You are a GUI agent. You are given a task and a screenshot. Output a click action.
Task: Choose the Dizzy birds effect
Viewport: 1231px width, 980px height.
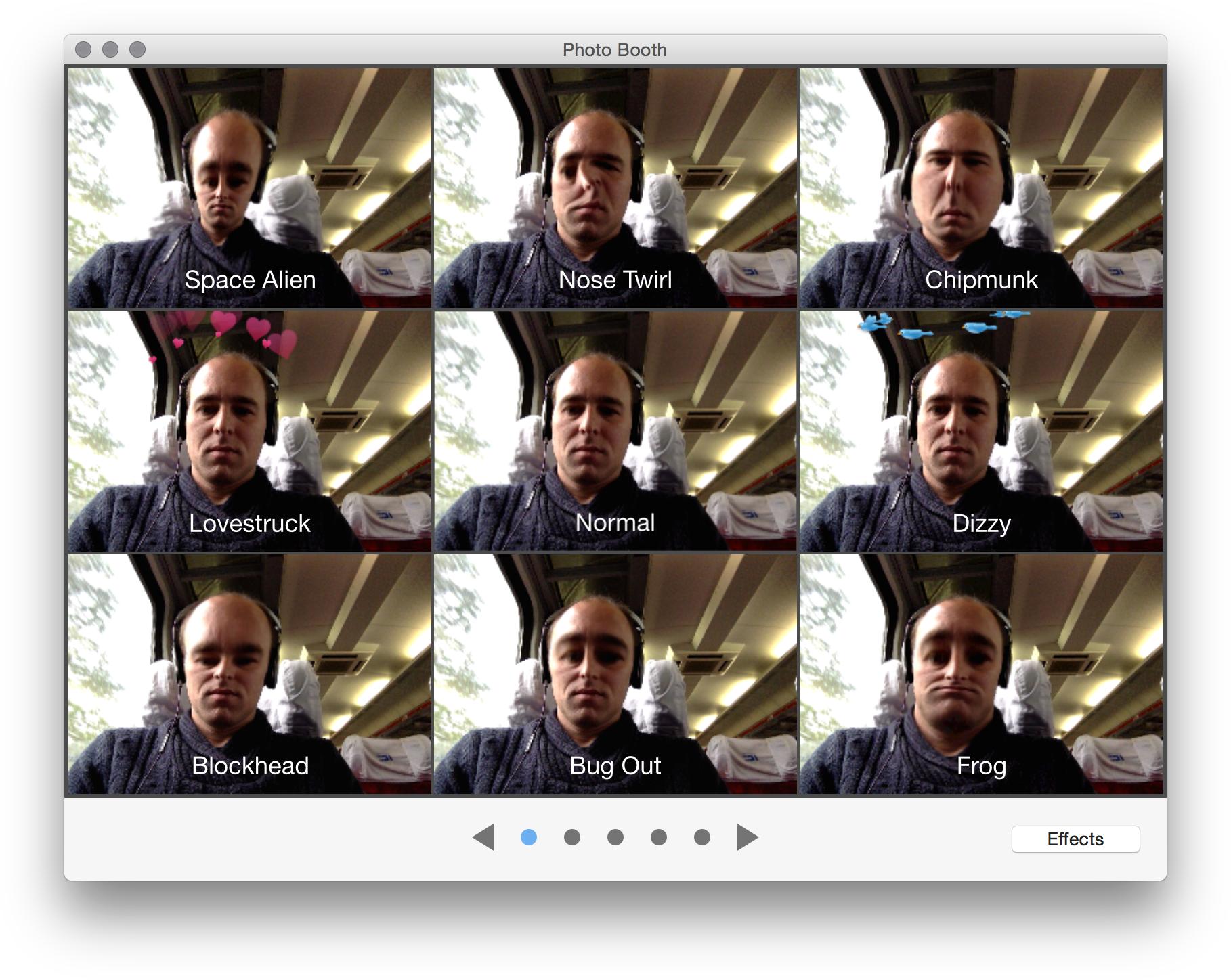click(981, 431)
